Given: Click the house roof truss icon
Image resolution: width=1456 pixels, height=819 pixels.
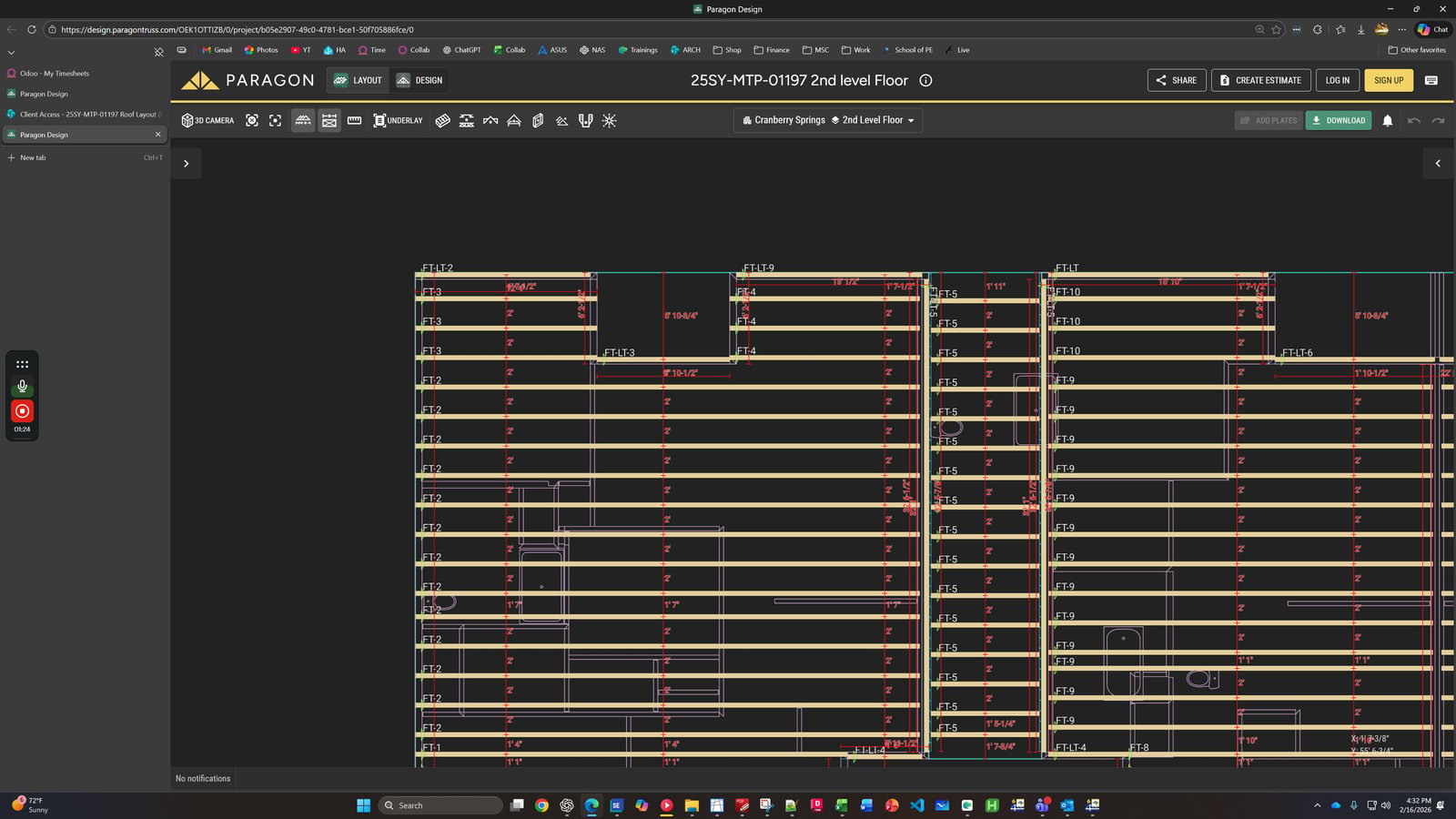Looking at the screenshot, I should [x=514, y=120].
